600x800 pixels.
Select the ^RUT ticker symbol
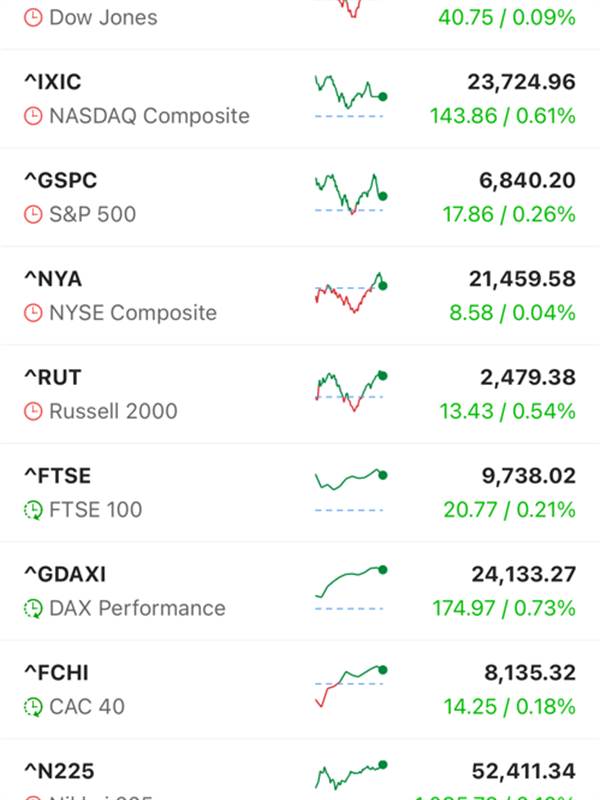click(x=53, y=377)
